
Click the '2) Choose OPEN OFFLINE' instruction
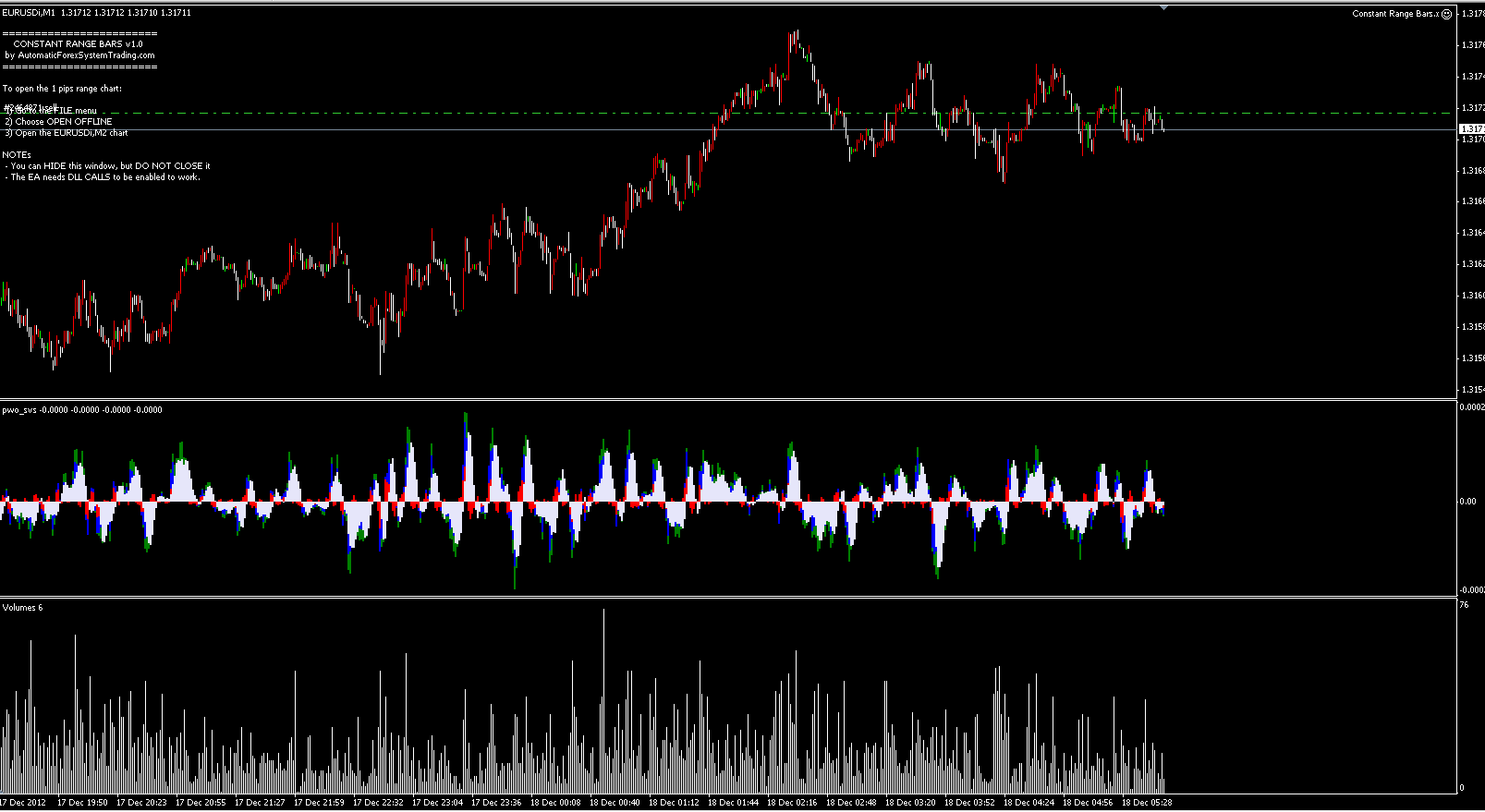58,122
